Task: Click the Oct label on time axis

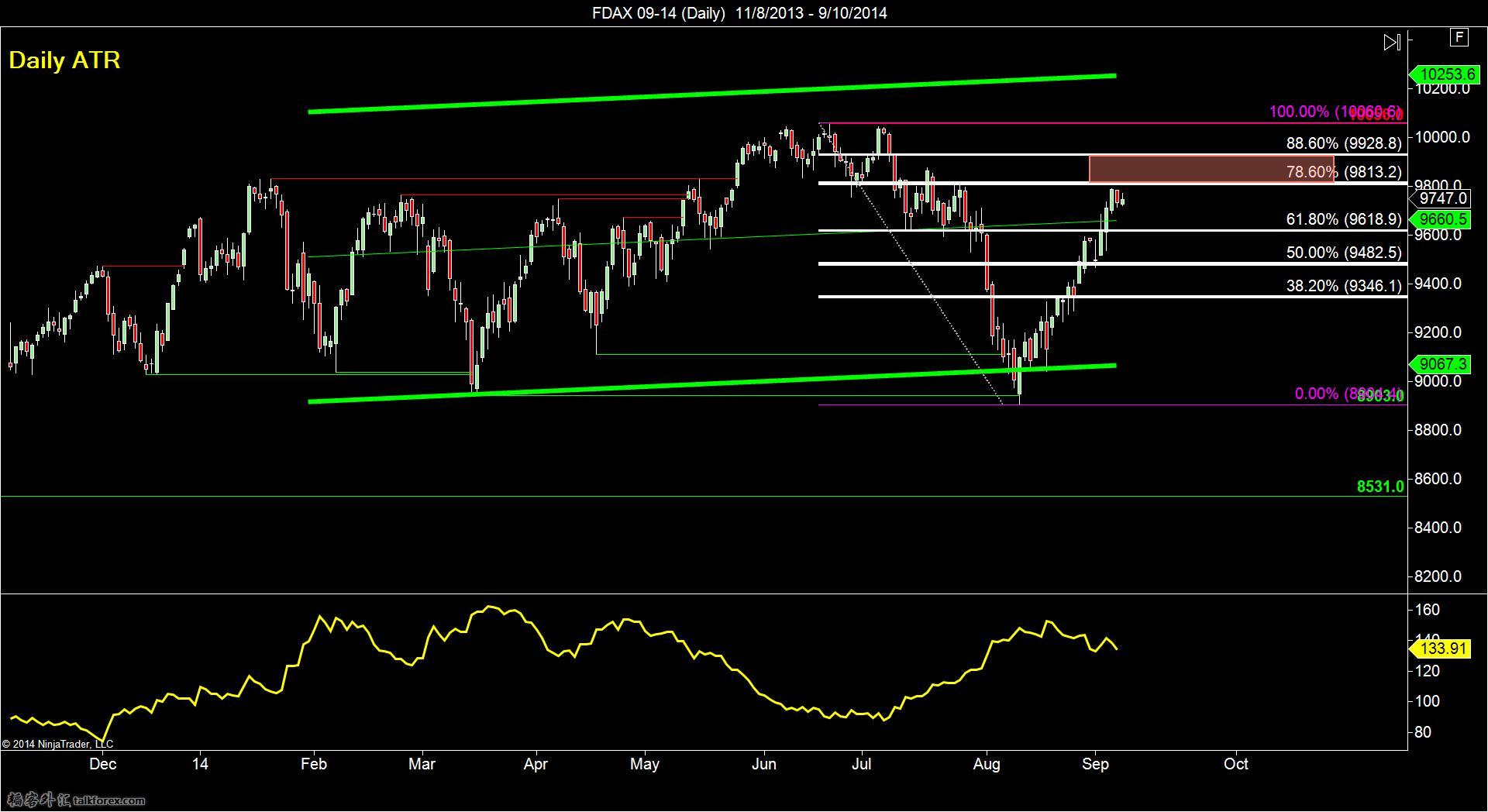Action: click(1235, 764)
